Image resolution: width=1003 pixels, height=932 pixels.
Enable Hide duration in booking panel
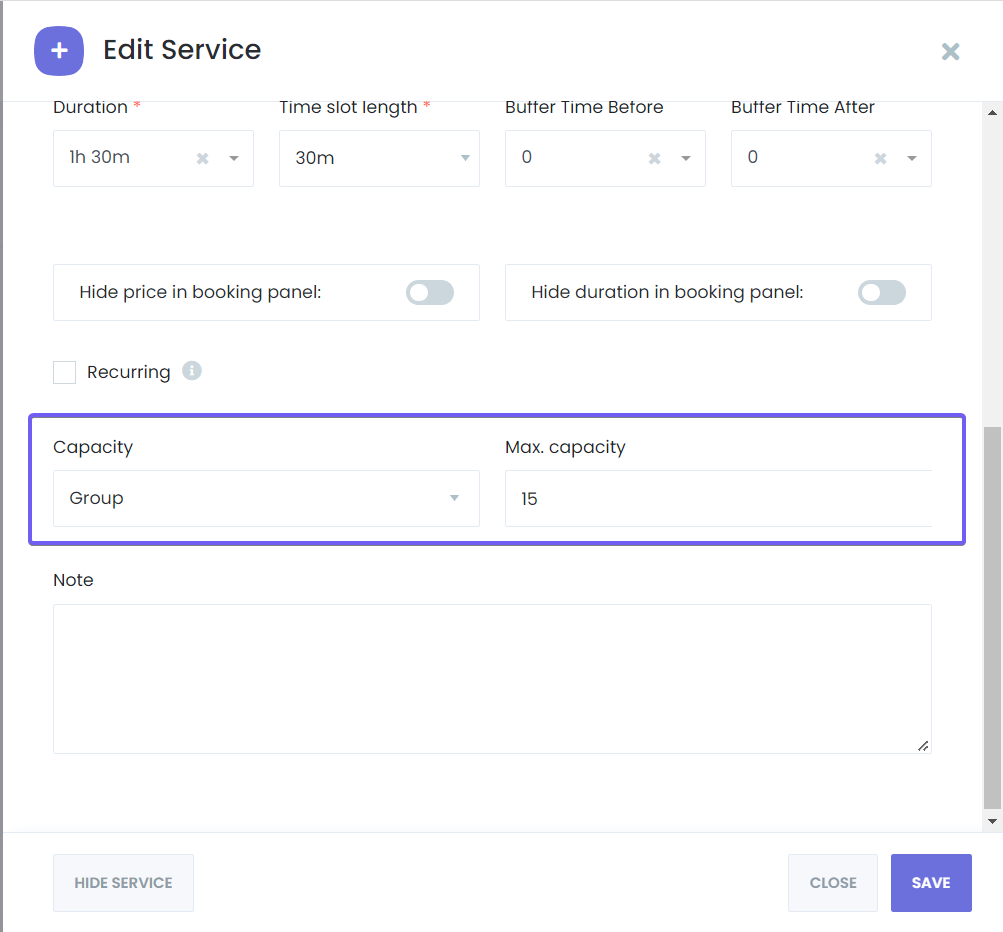tap(881, 292)
